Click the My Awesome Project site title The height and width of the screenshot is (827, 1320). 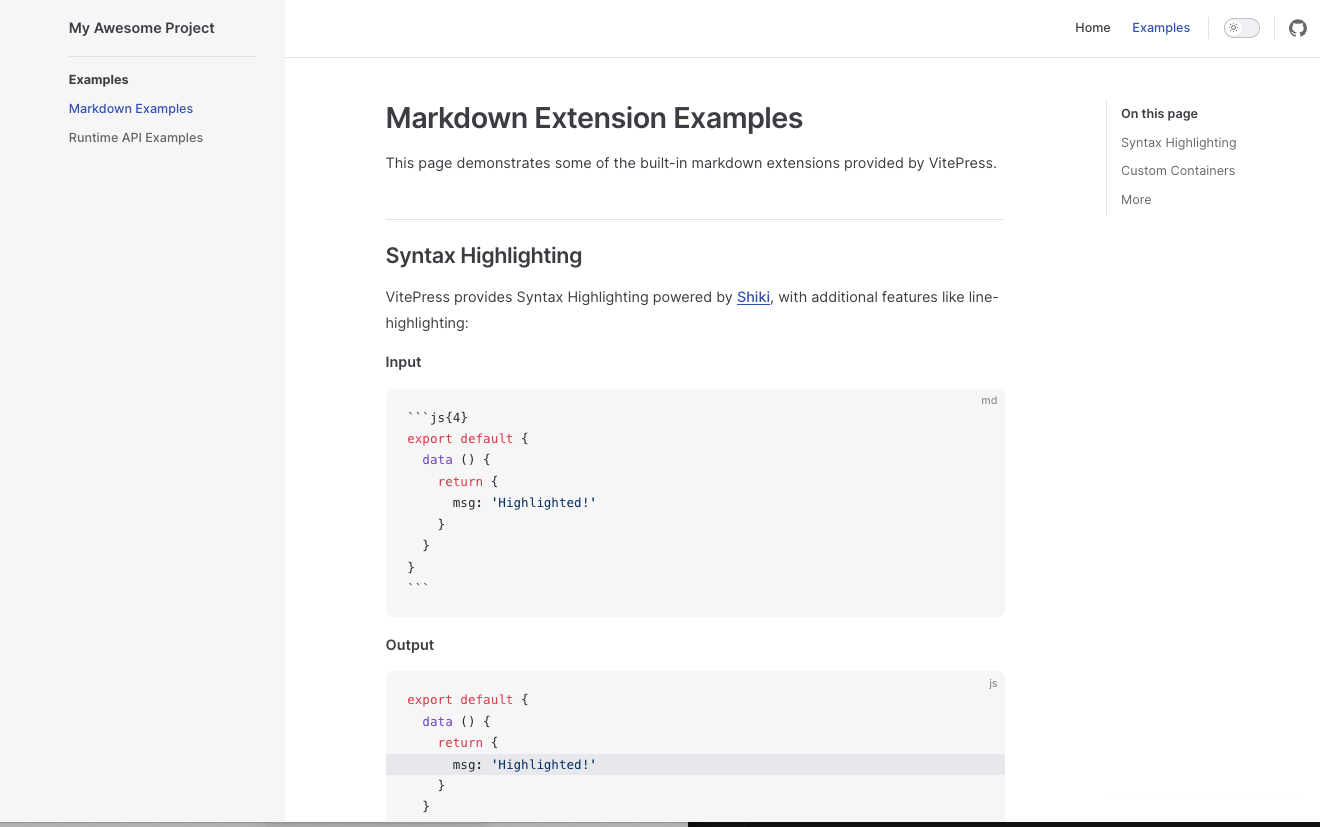pyautogui.click(x=141, y=28)
